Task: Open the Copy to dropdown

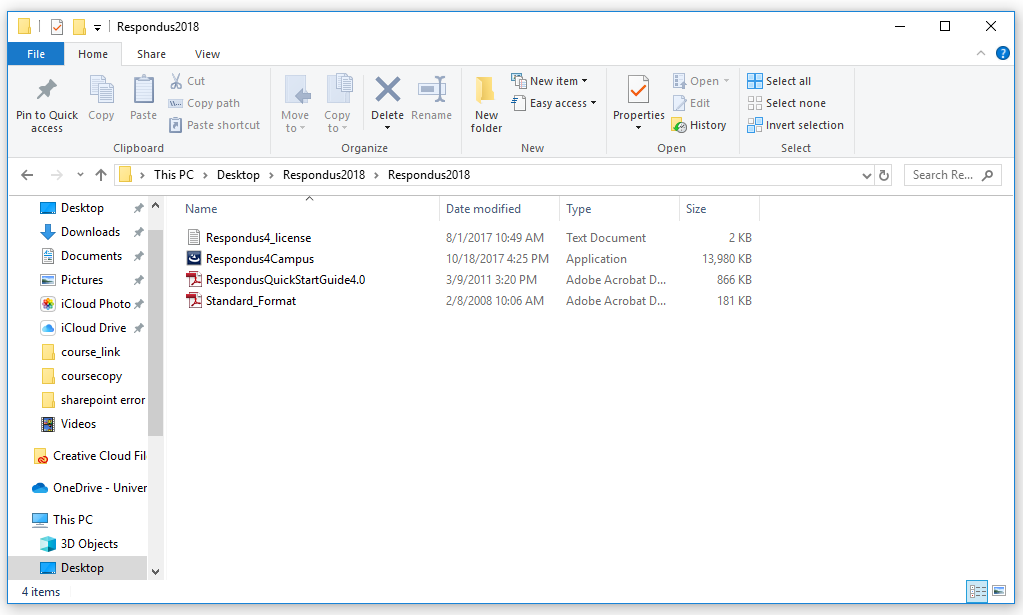Action: click(x=337, y=104)
